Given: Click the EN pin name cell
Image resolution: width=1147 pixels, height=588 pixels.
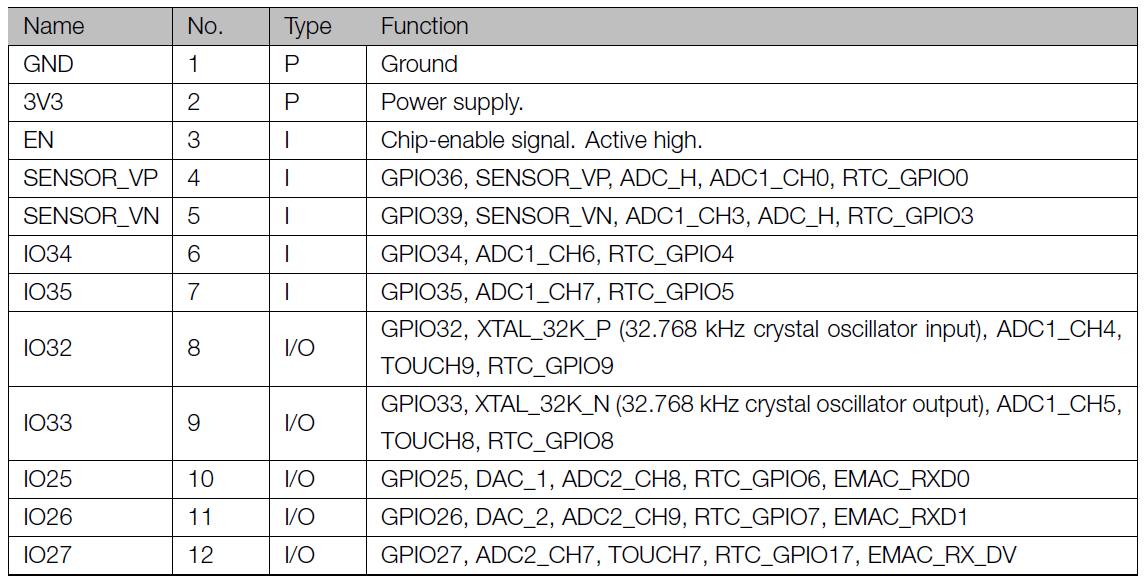Looking at the screenshot, I should (x=38, y=140).
